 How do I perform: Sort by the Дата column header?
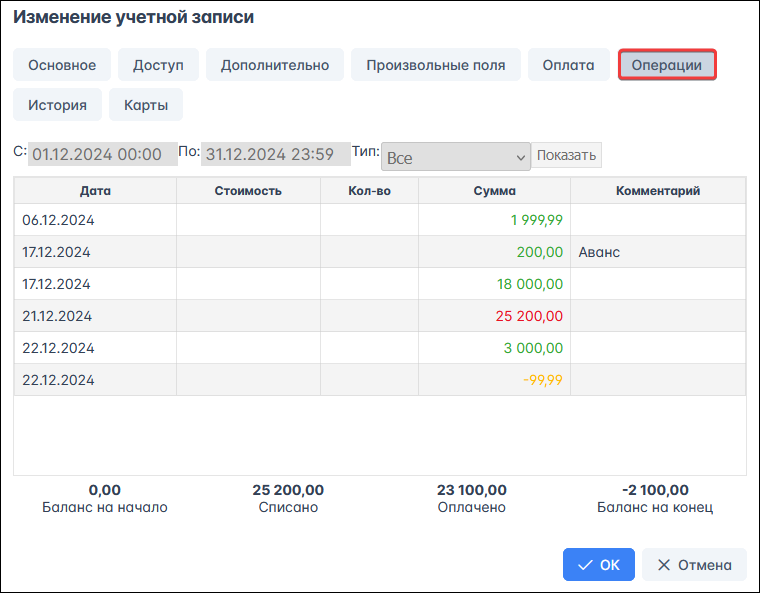pos(95,191)
